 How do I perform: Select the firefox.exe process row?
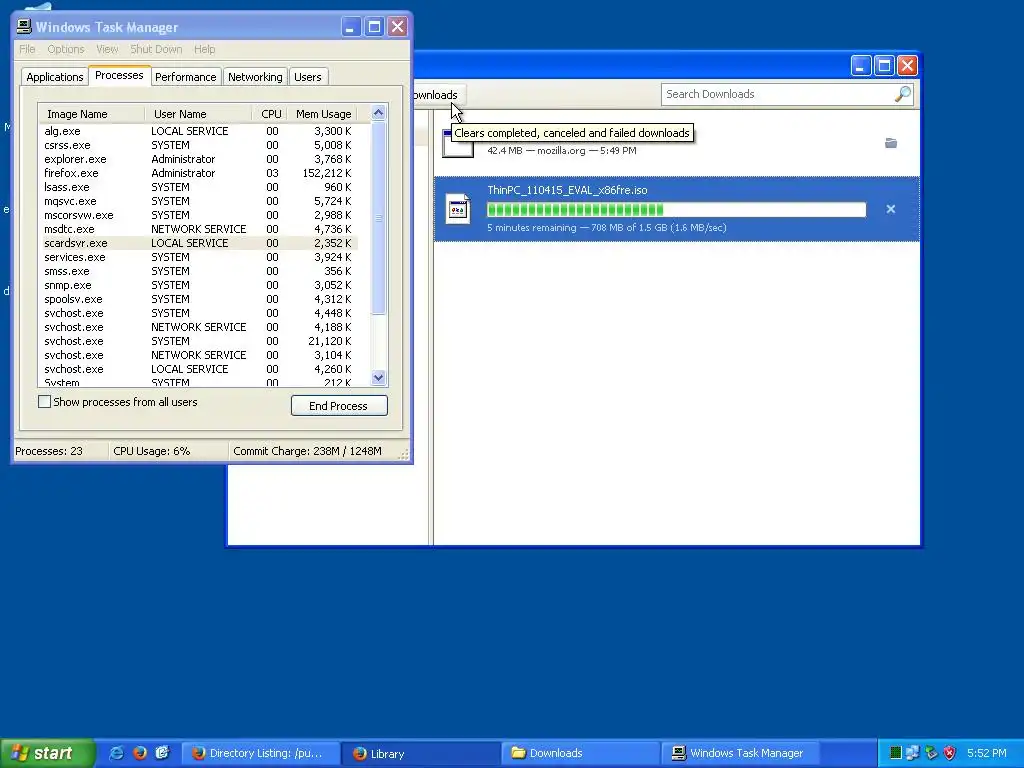coord(199,173)
